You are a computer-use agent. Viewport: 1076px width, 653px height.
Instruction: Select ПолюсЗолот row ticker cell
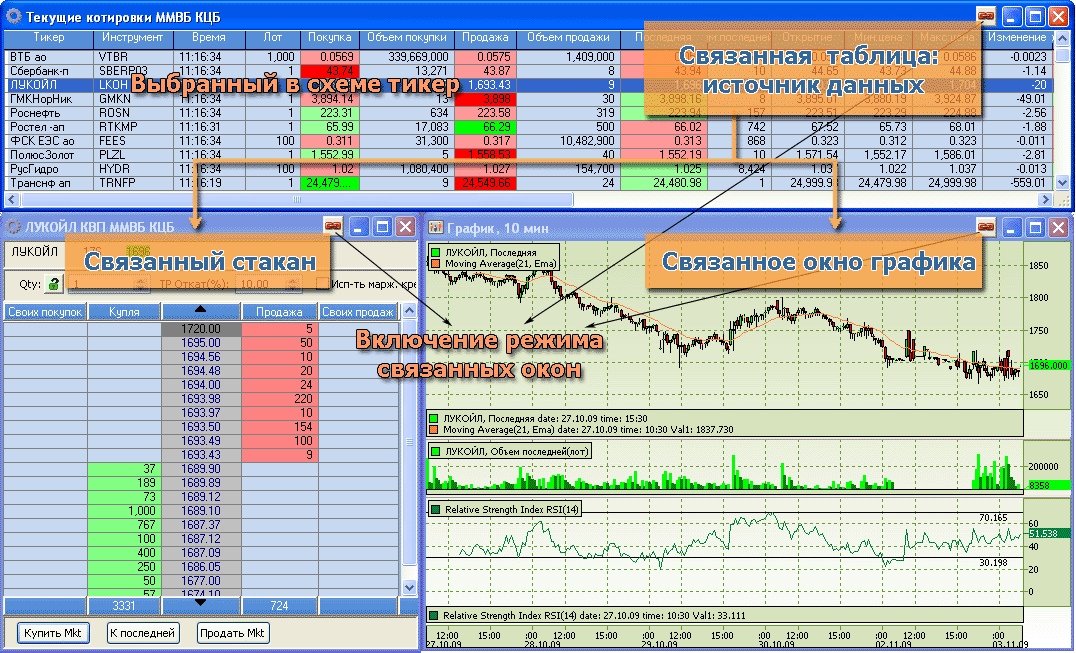click(48, 155)
